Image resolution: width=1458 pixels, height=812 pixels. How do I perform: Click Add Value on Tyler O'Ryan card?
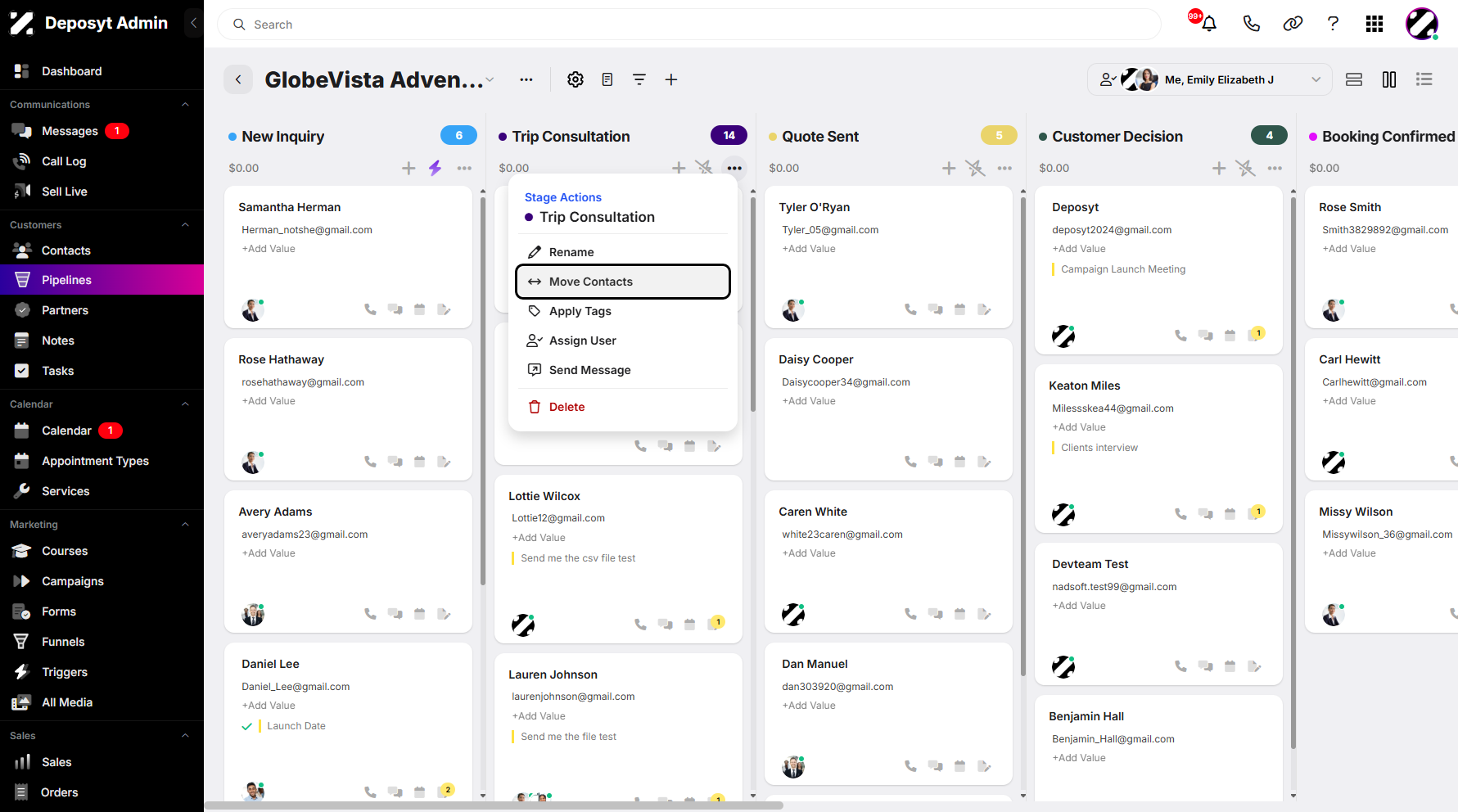coord(809,249)
